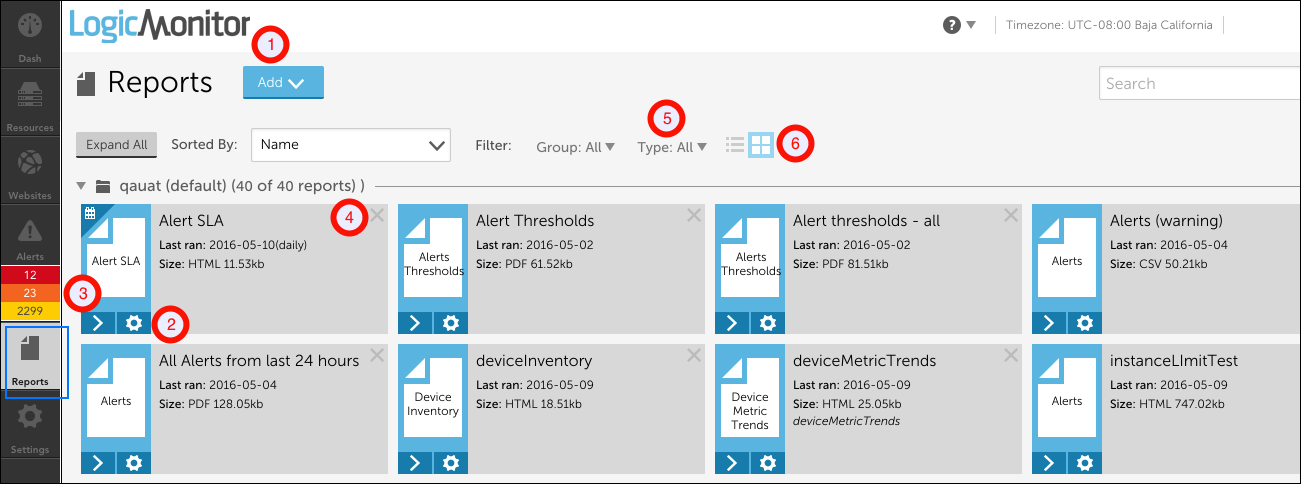Delete All Alerts from last 24 hours
The width and height of the screenshot is (1301, 484).
tap(377, 356)
